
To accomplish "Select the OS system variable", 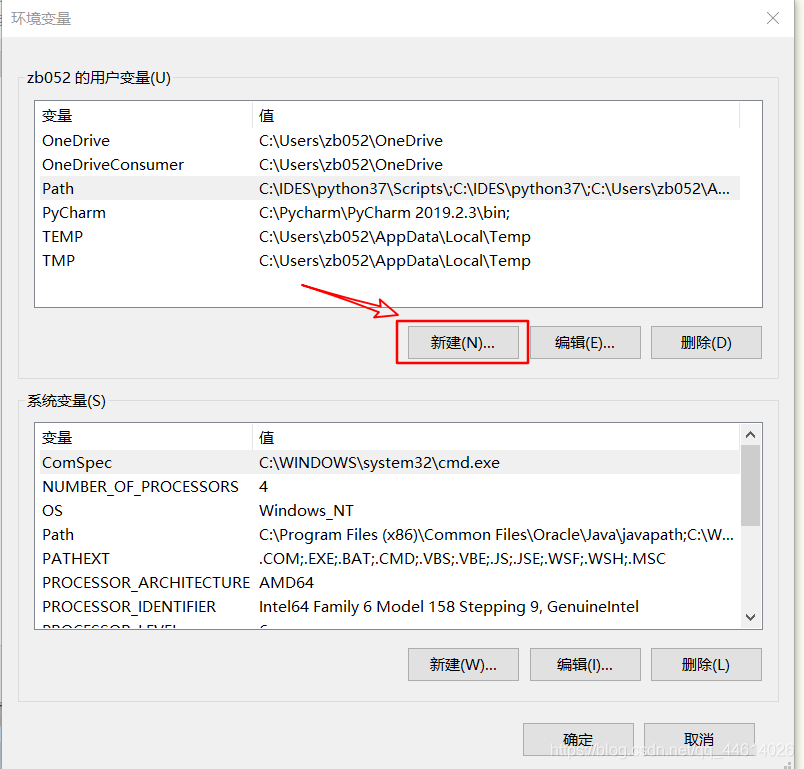I will pyautogui.click(x=390, y=511).
